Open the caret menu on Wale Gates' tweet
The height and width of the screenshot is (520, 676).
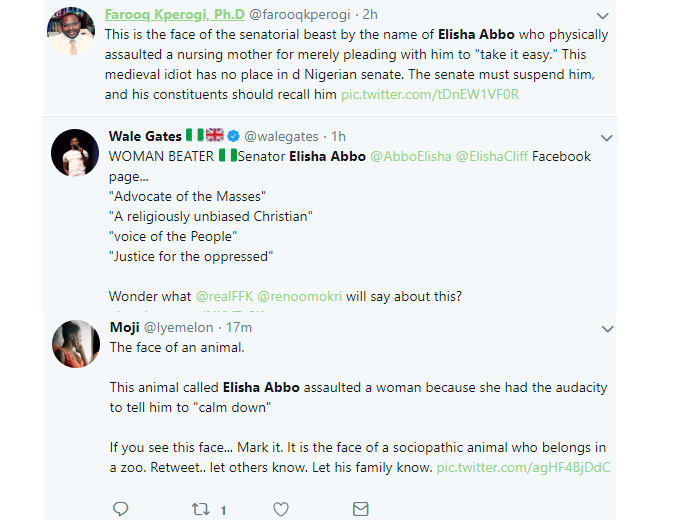(606, 136)
